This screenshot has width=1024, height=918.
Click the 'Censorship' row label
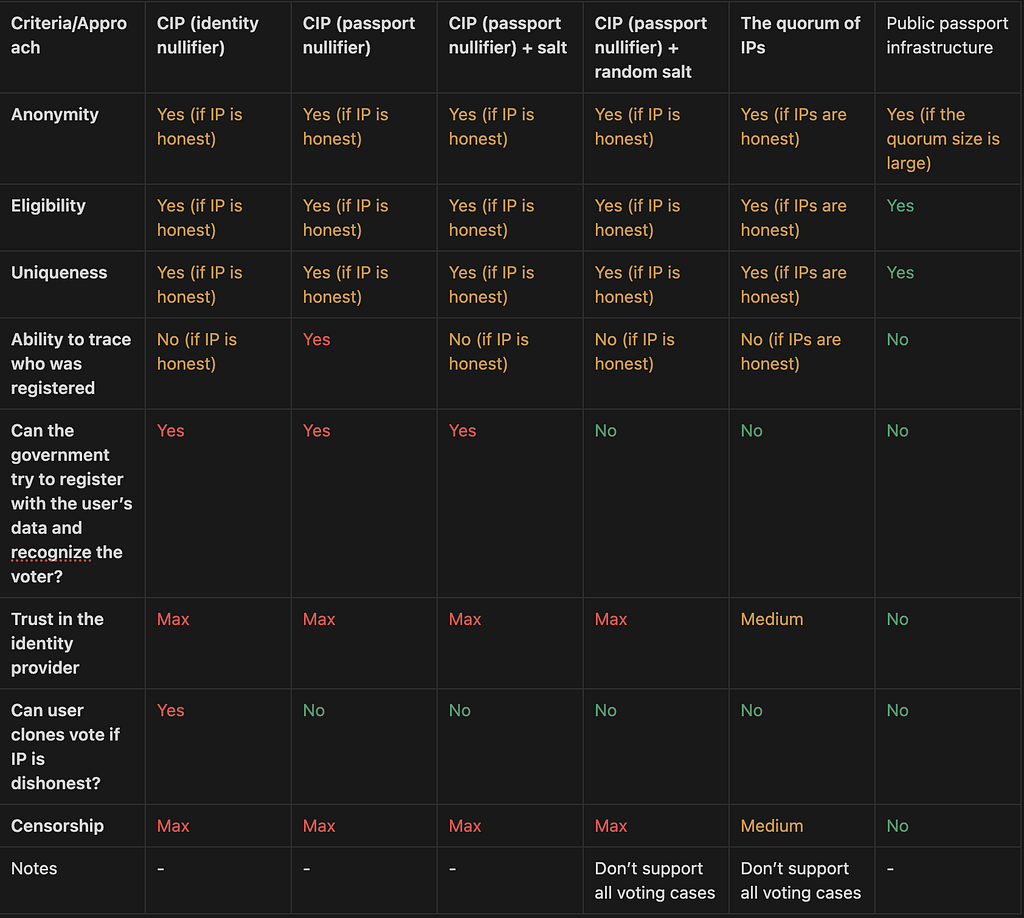57,826
